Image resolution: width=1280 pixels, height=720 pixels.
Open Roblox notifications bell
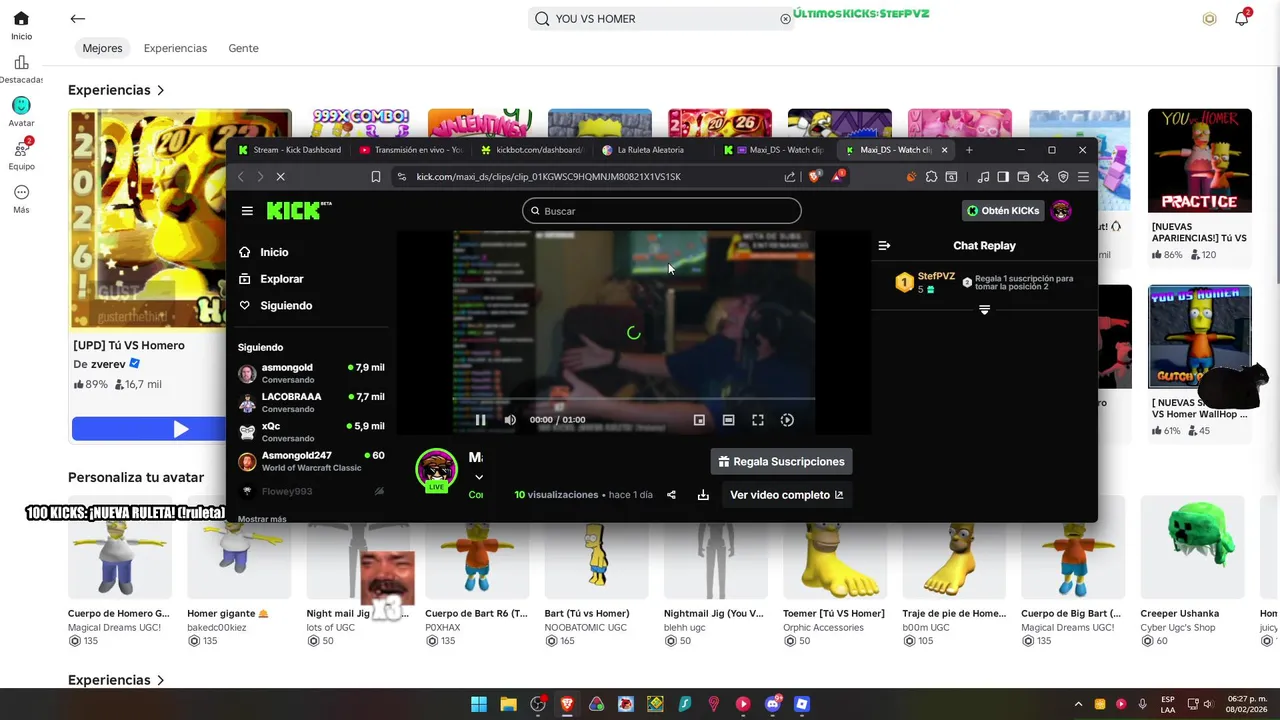coord(1241,18)
